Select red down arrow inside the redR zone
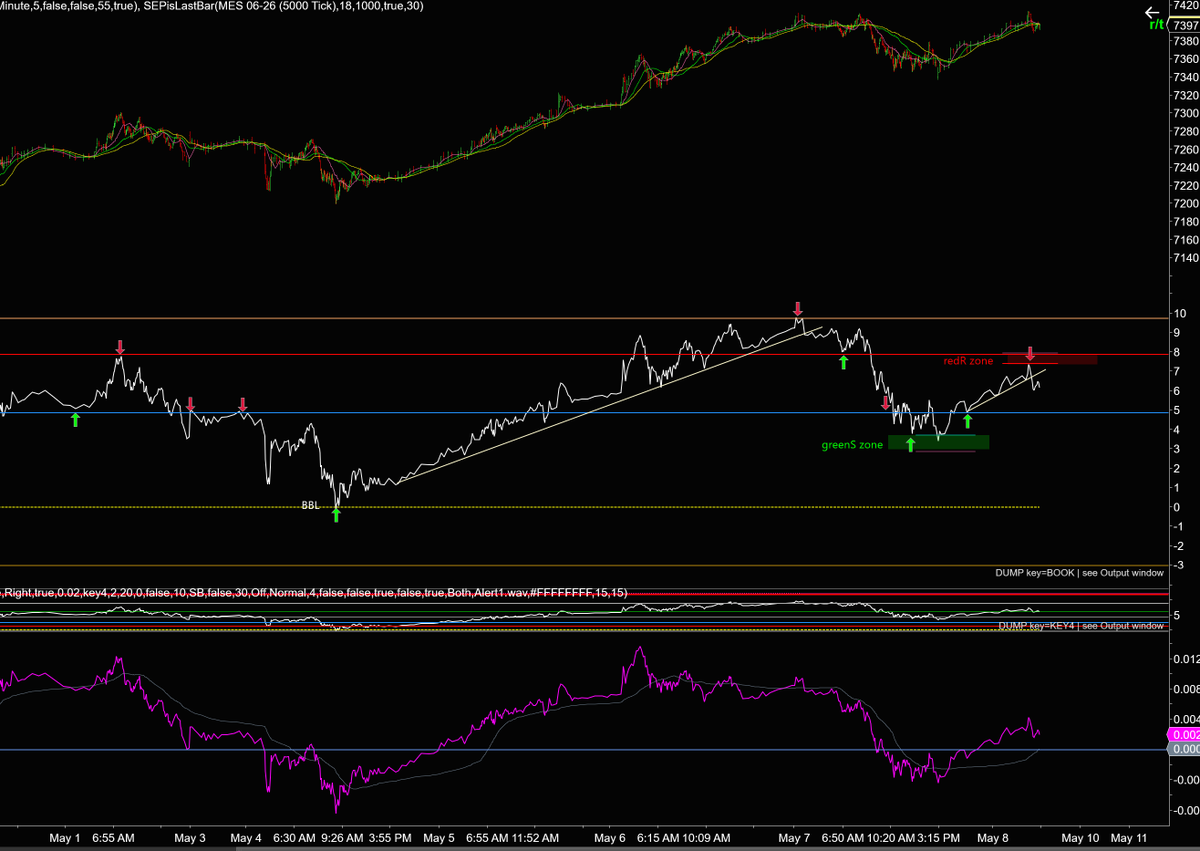The image size is (1200, 851). pos(1029,354)
